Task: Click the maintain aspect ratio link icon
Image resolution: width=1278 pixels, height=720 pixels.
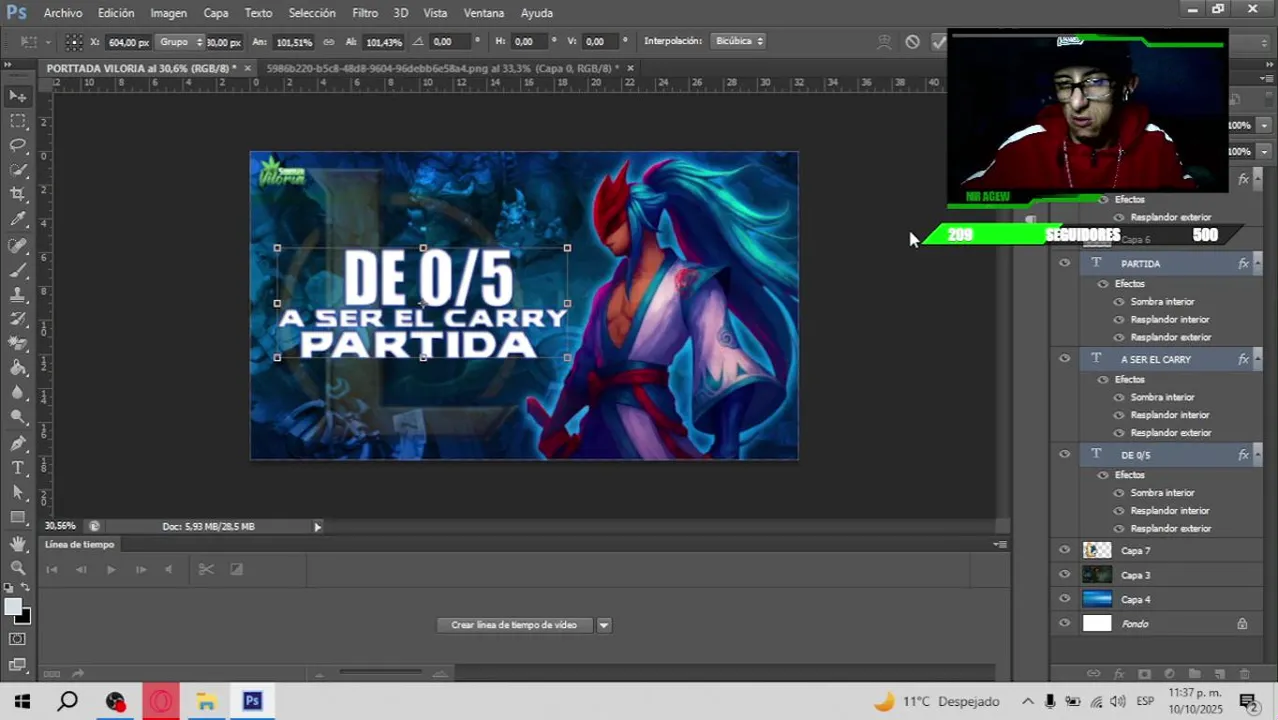Action: (329, 42)
